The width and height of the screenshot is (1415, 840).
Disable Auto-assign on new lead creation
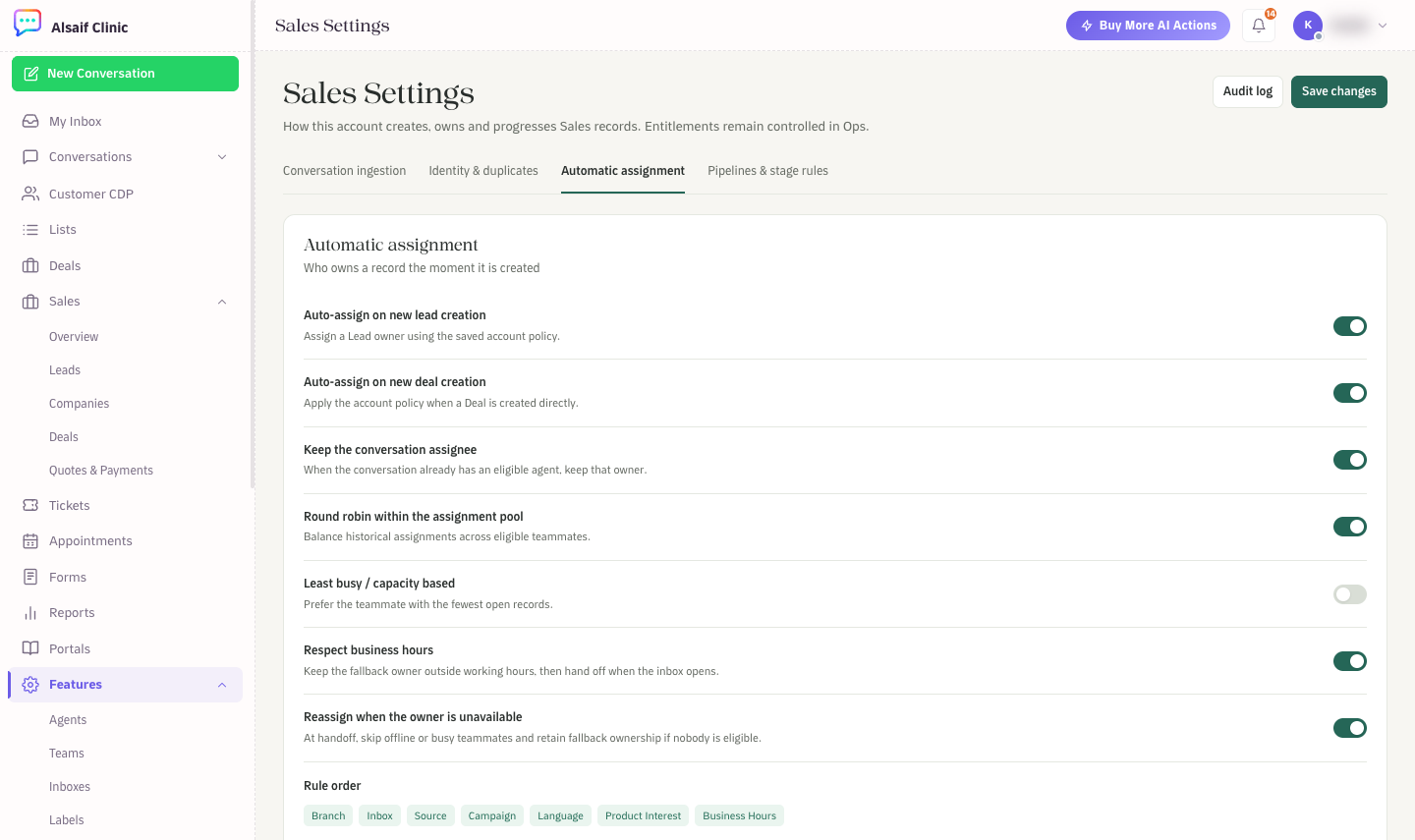pyautogui.click(x=1350, y=326)
